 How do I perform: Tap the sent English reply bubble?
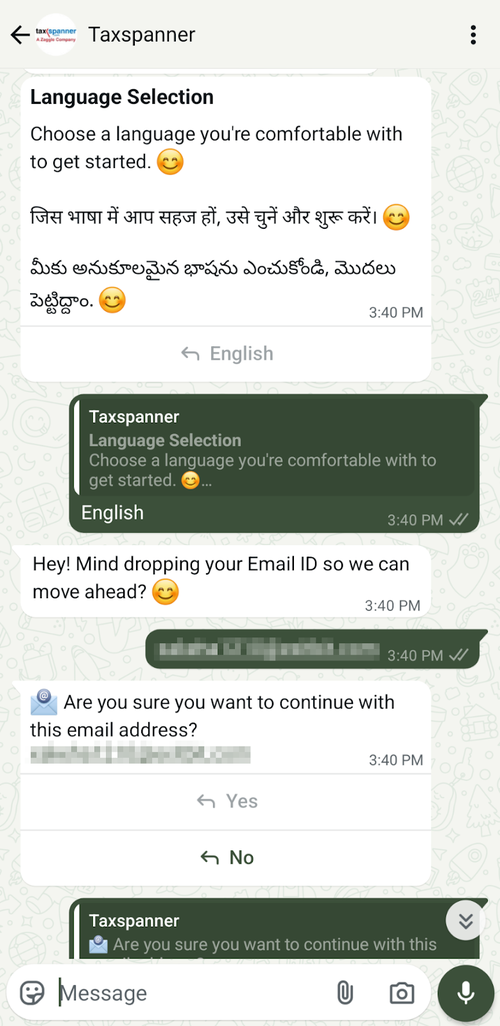point(274,463)
